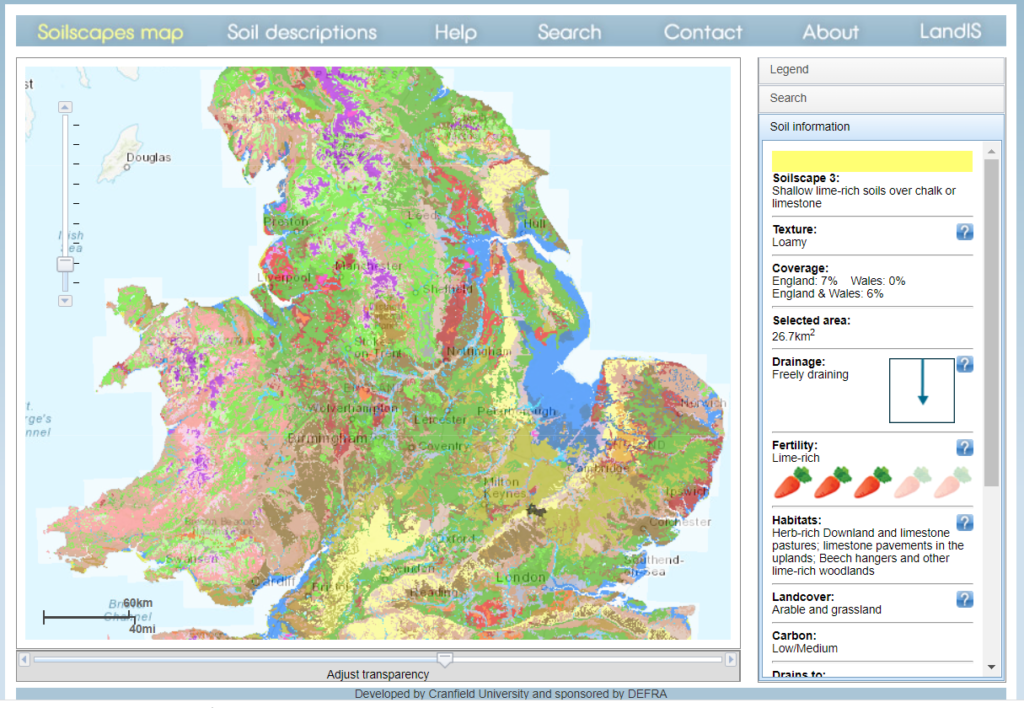This screenshot has height=708, width=1024.
Task: Click the Nottingham label on the map
Action: point(479,351)
